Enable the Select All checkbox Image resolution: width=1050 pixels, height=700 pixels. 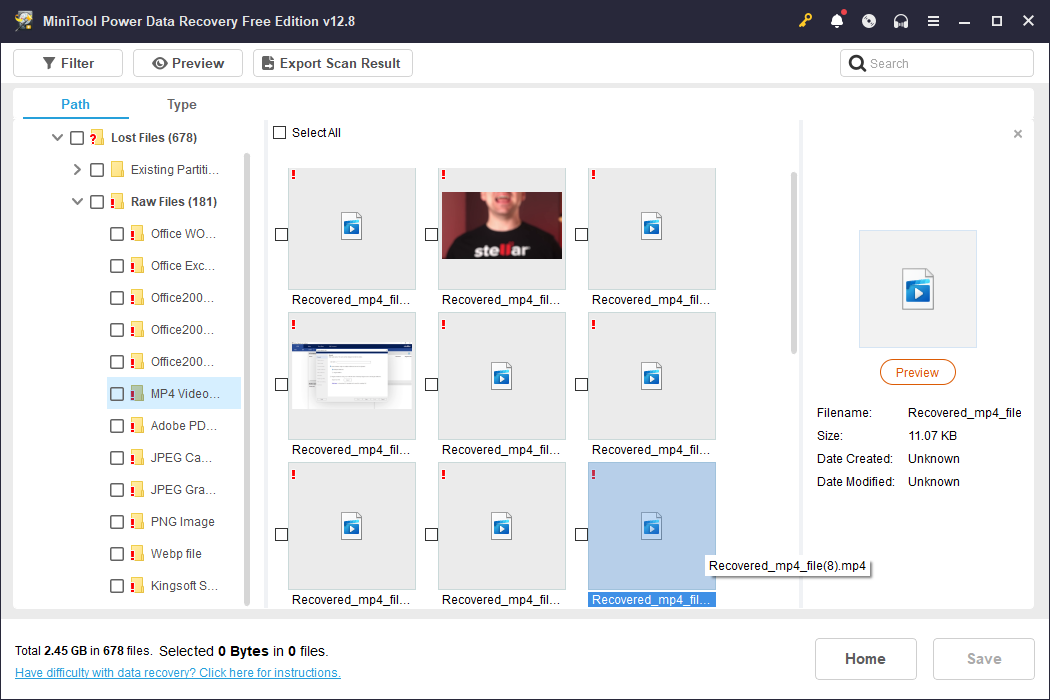coord(279,132)
